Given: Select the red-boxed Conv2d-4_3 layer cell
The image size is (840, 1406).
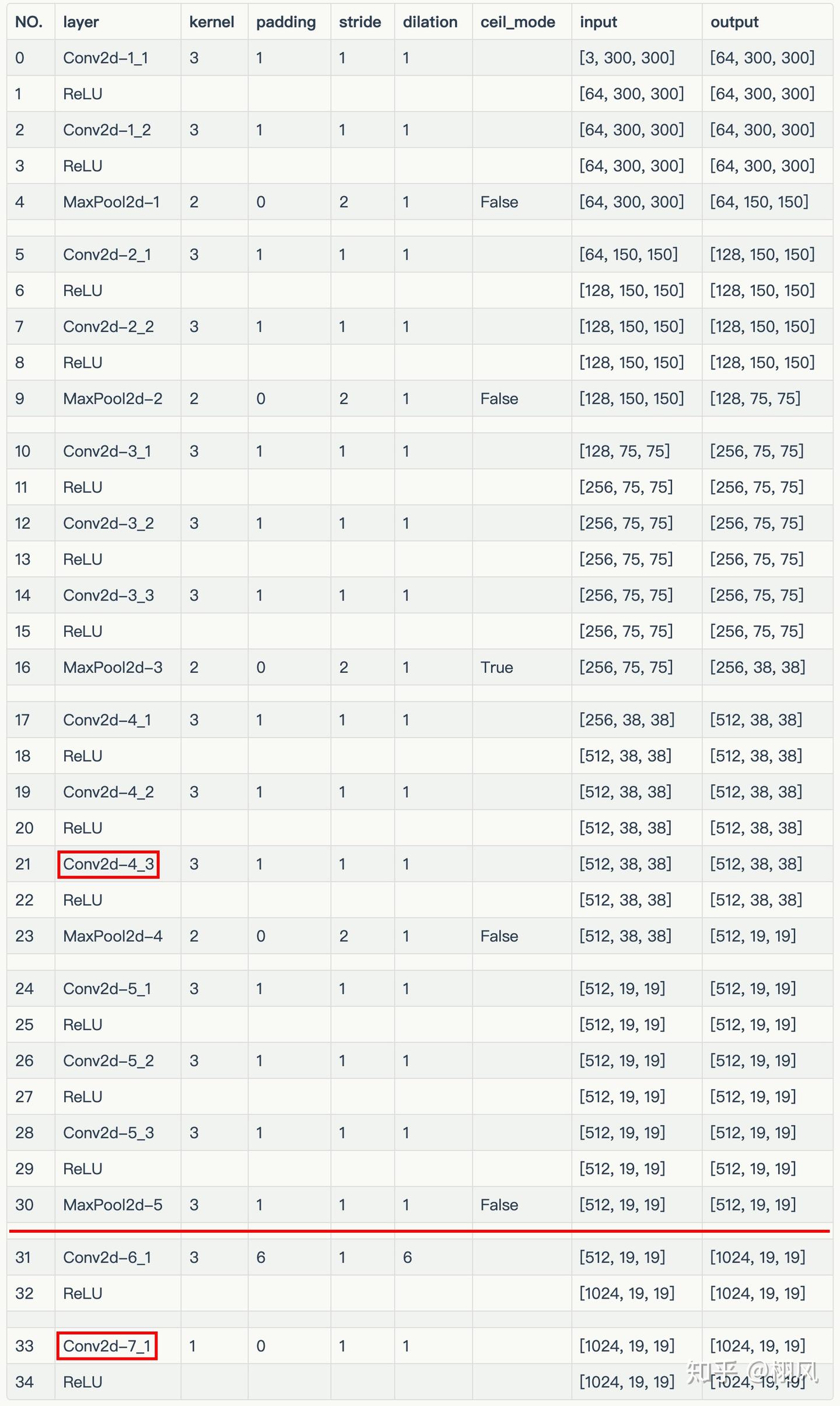Looking at the screenshot, I should pyautogui.click(x=108, y=864).
